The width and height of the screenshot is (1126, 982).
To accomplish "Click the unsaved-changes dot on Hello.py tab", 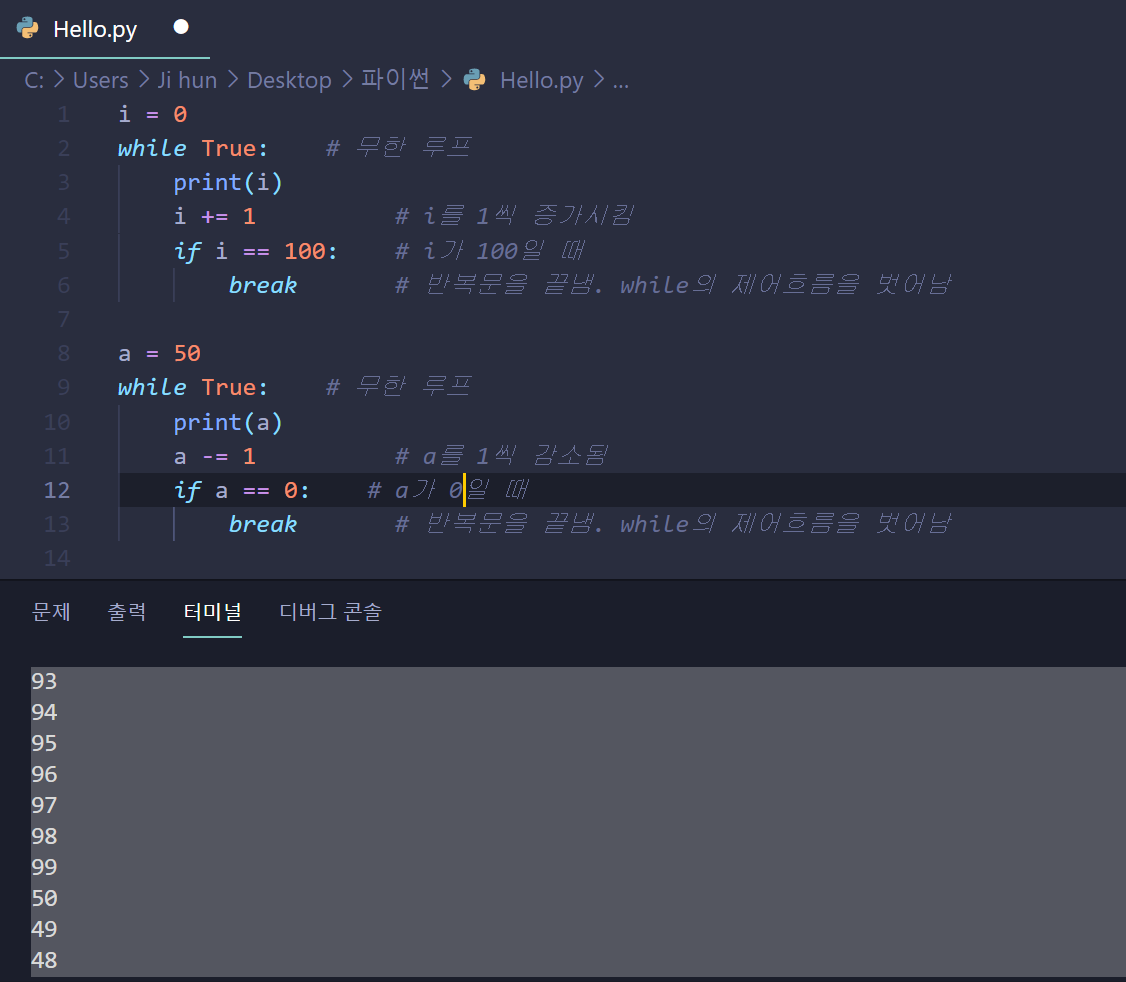I will (181, 27).
